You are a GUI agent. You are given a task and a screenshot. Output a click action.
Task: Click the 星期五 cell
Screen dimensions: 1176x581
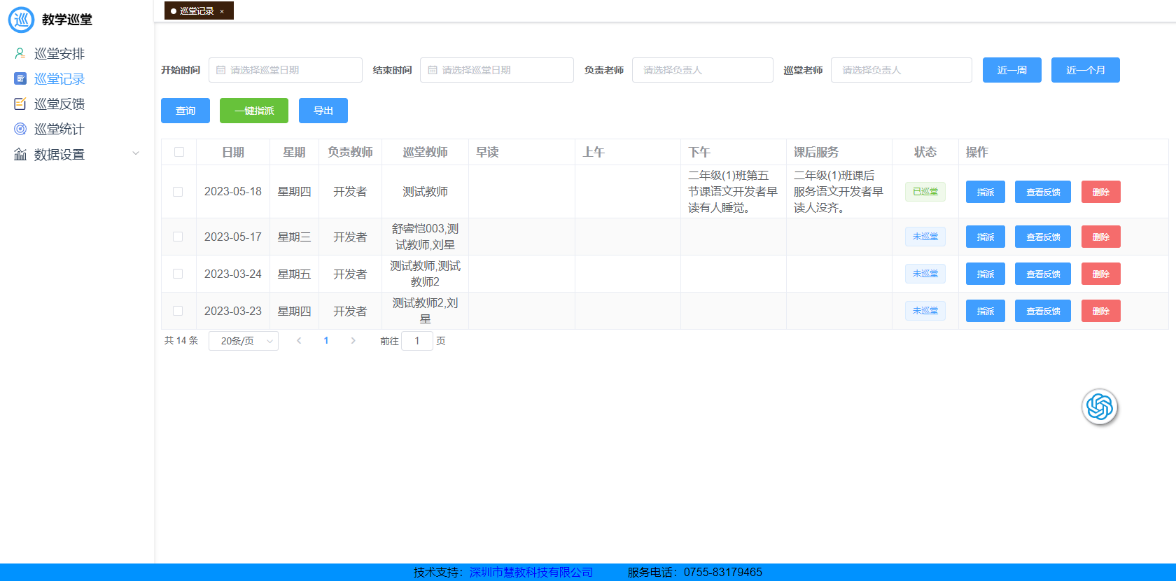294,274
